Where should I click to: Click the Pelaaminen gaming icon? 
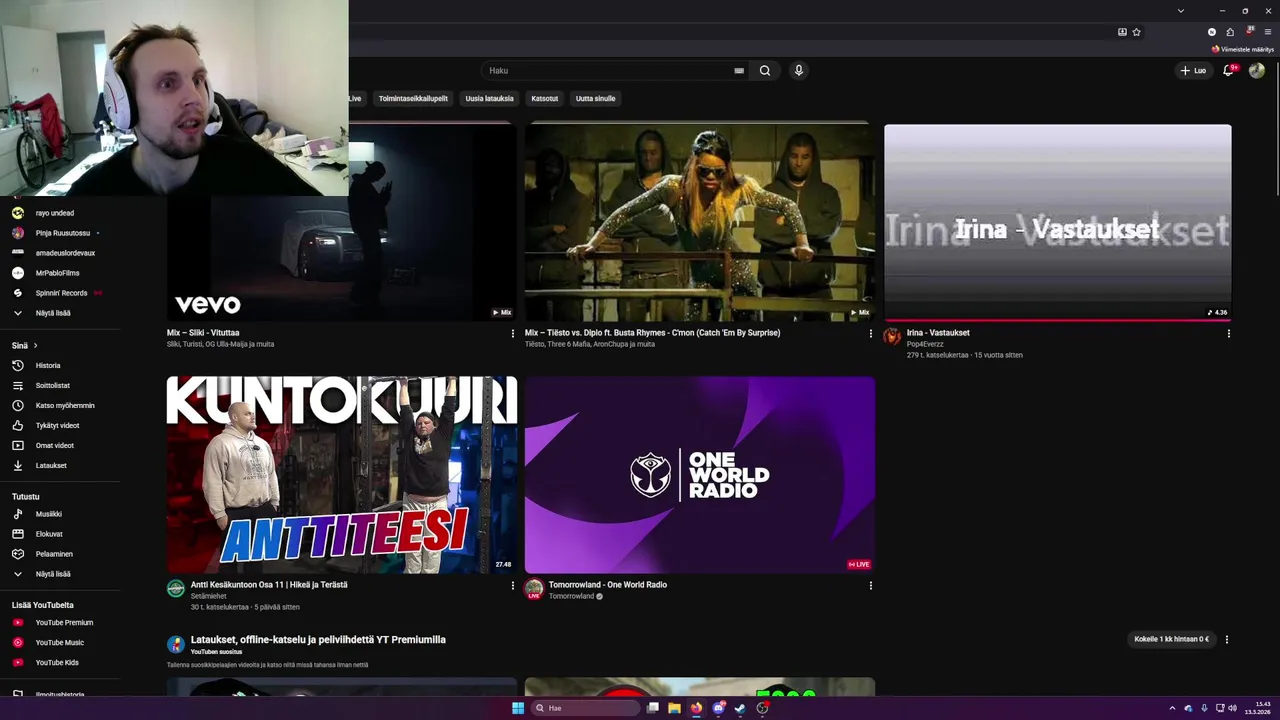pos(18,554)
